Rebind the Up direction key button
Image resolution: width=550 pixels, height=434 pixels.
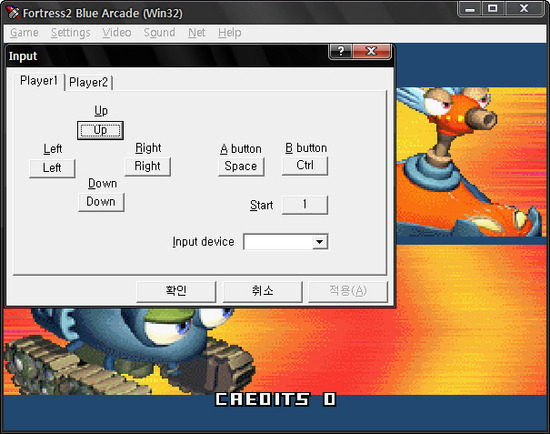pyautogui.click(x=100, y=131)
